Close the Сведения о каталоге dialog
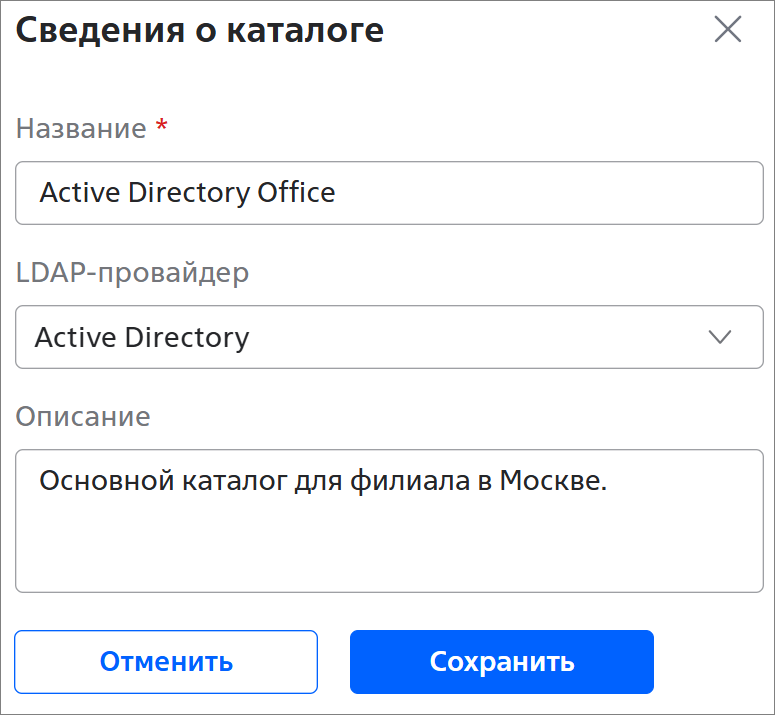Viewport: 775px width, 715px height. [728, 29]
